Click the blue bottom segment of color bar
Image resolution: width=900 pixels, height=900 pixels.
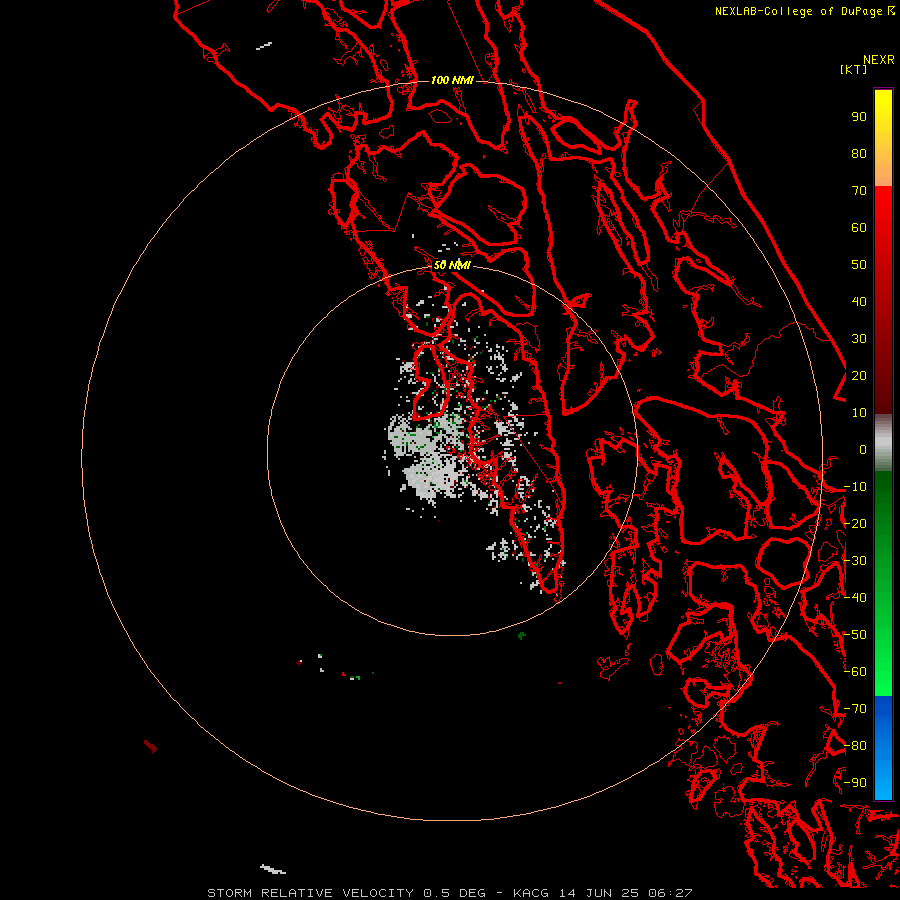coord(883,748)
